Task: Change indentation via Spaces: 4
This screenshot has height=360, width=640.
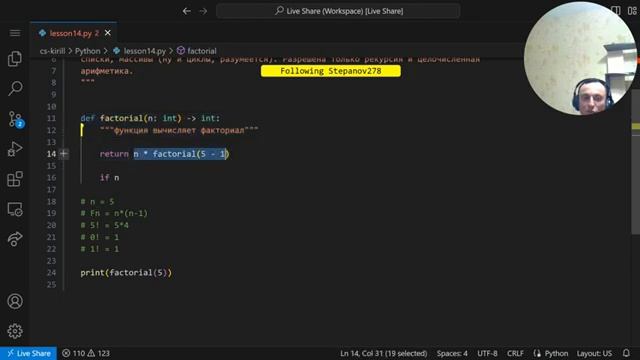Action: 452,353
